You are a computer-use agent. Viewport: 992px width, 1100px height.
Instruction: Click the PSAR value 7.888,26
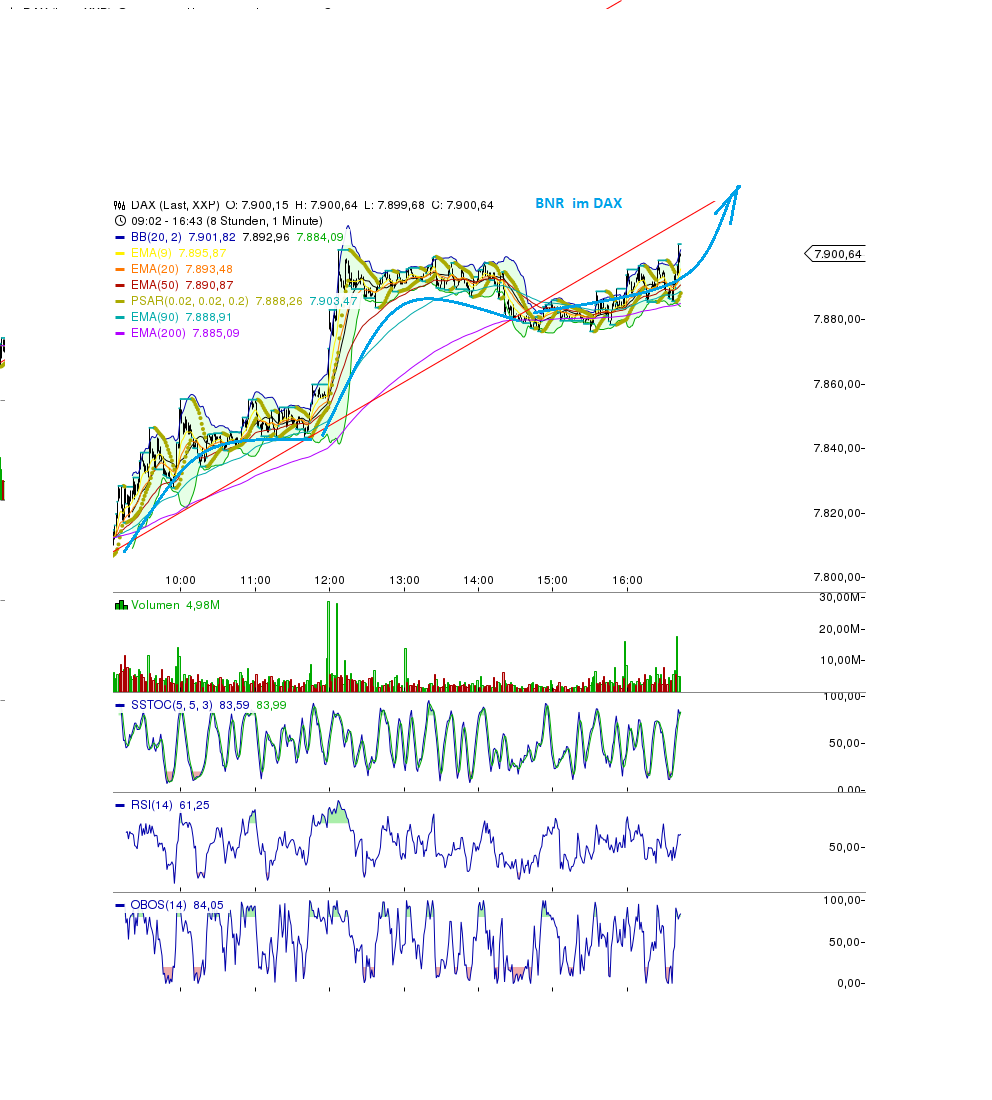279,301
